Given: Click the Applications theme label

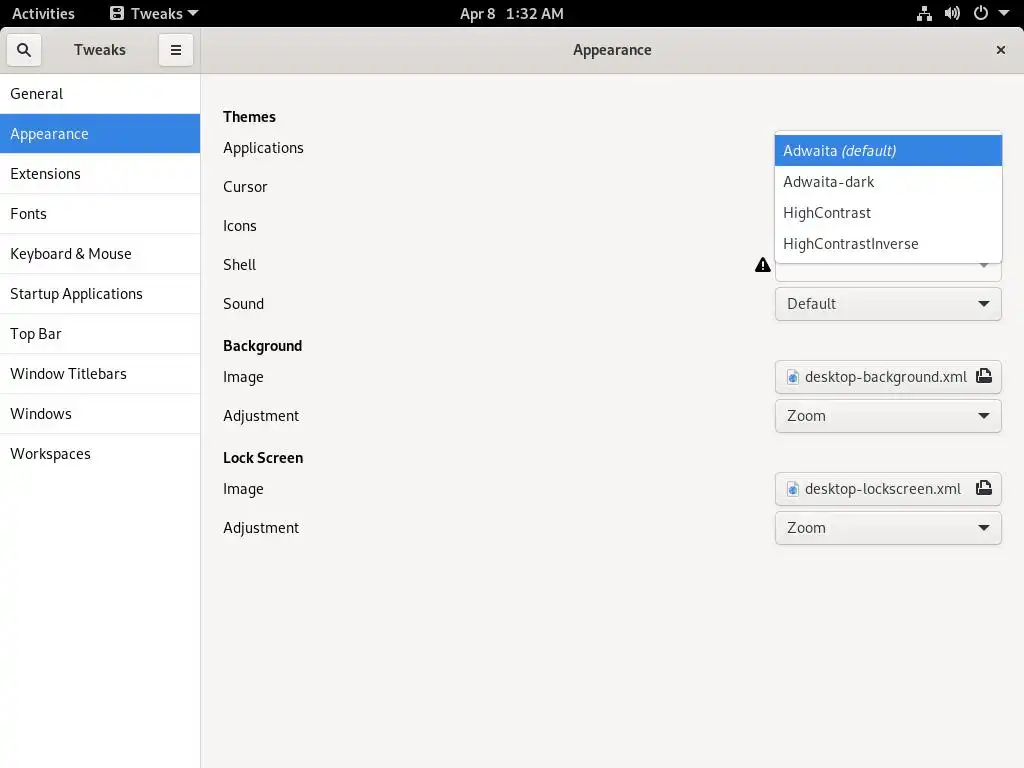Looking at the screenshot, I should pyautogui.click(x=263, y=148).
